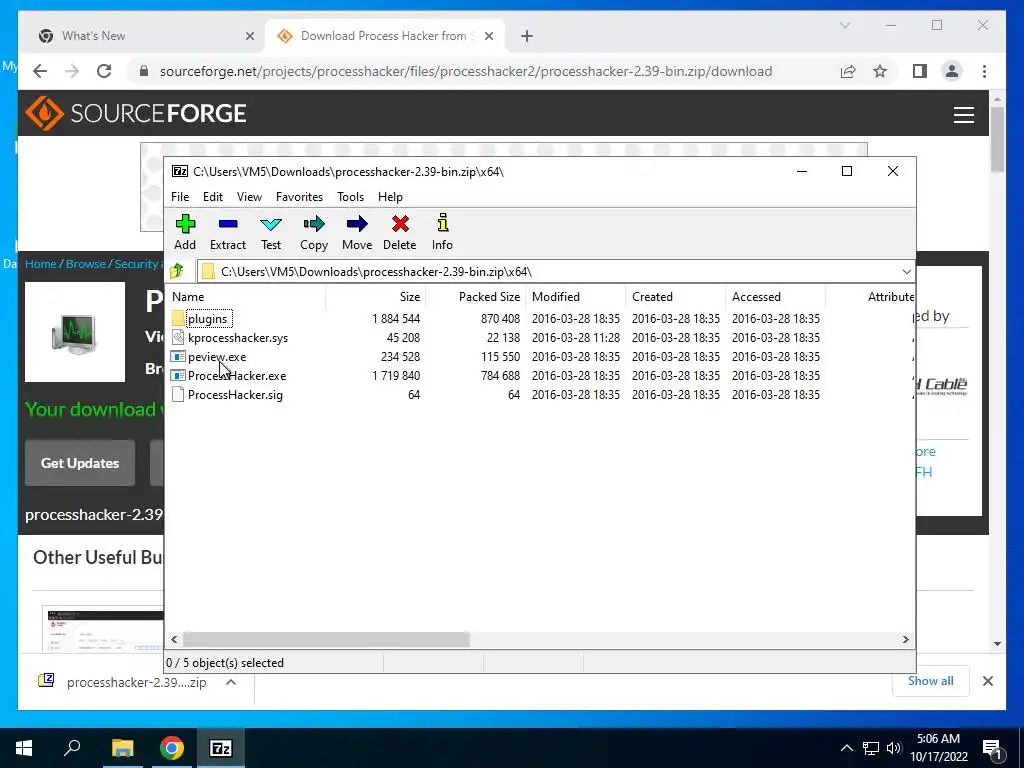1024x768 pixels.
Task: Open the Chrome tab search chevron
Action: coord(844,25)
